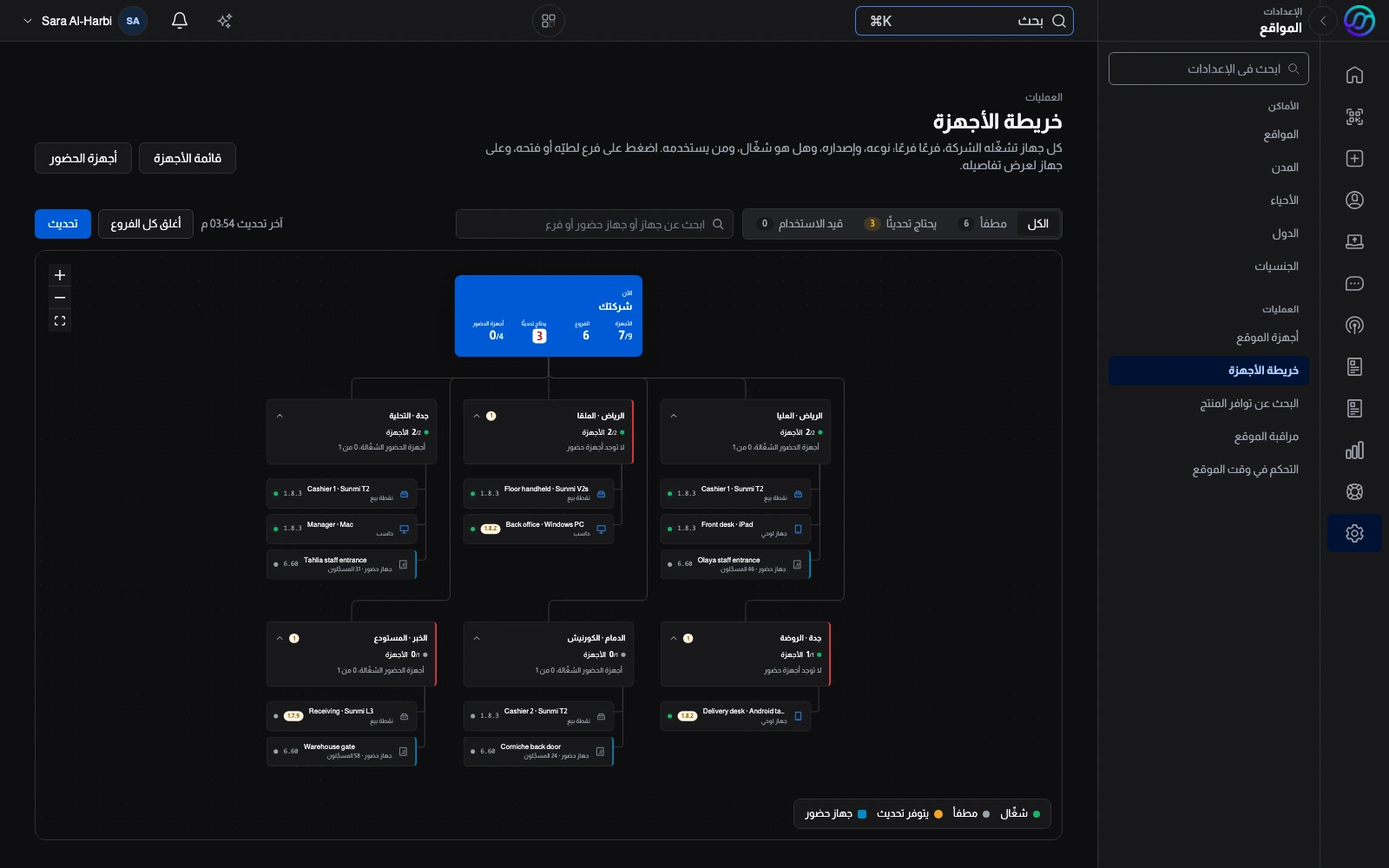Image resolution: width=1389 pixels, height=868 pixels.
Task: Click the plus-square icon in the rail
Action: [x=1354, y=159]
